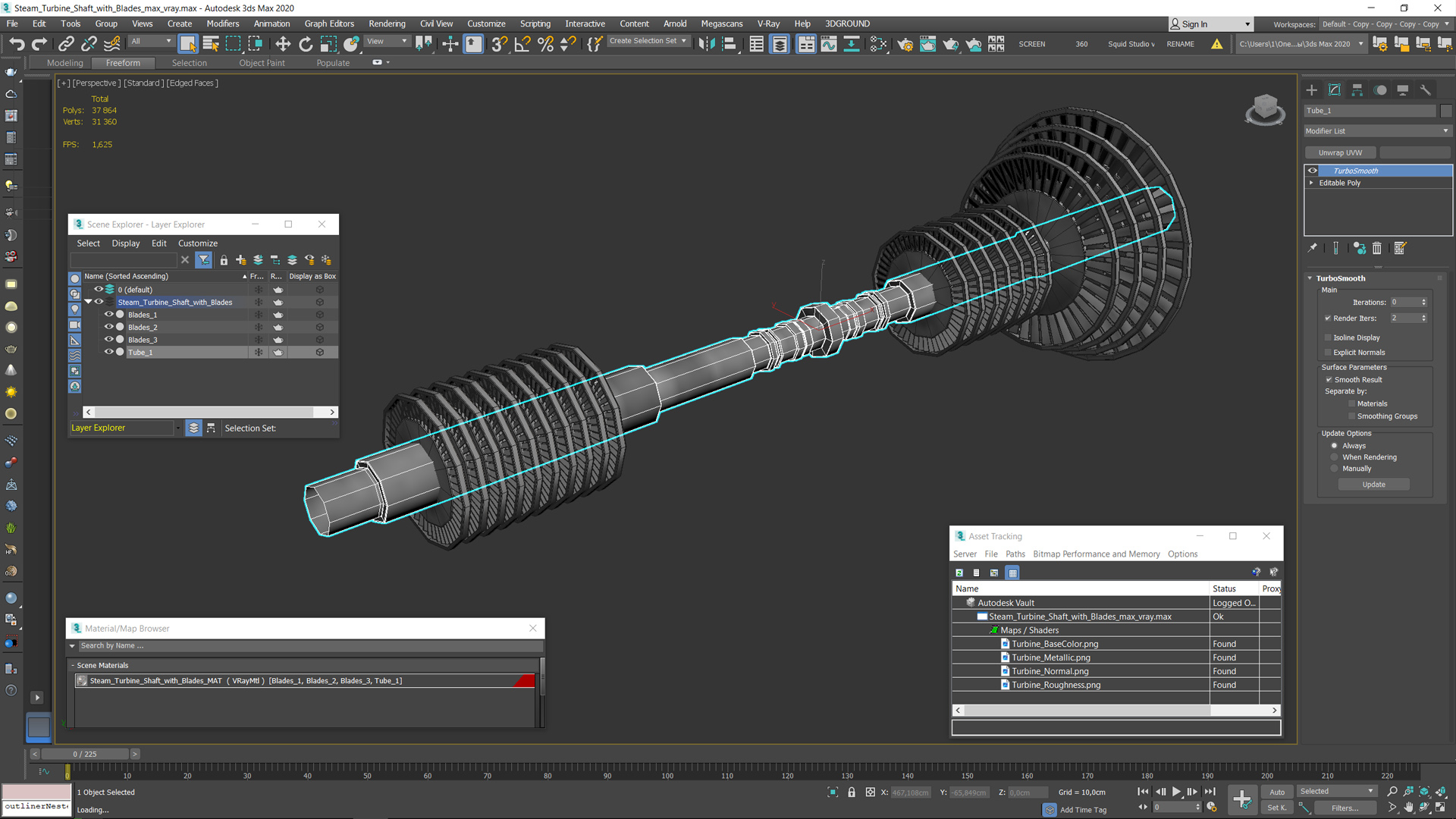Click the Filters... button
This screenshot has height=819, width=1456.
coord(1345,808)
